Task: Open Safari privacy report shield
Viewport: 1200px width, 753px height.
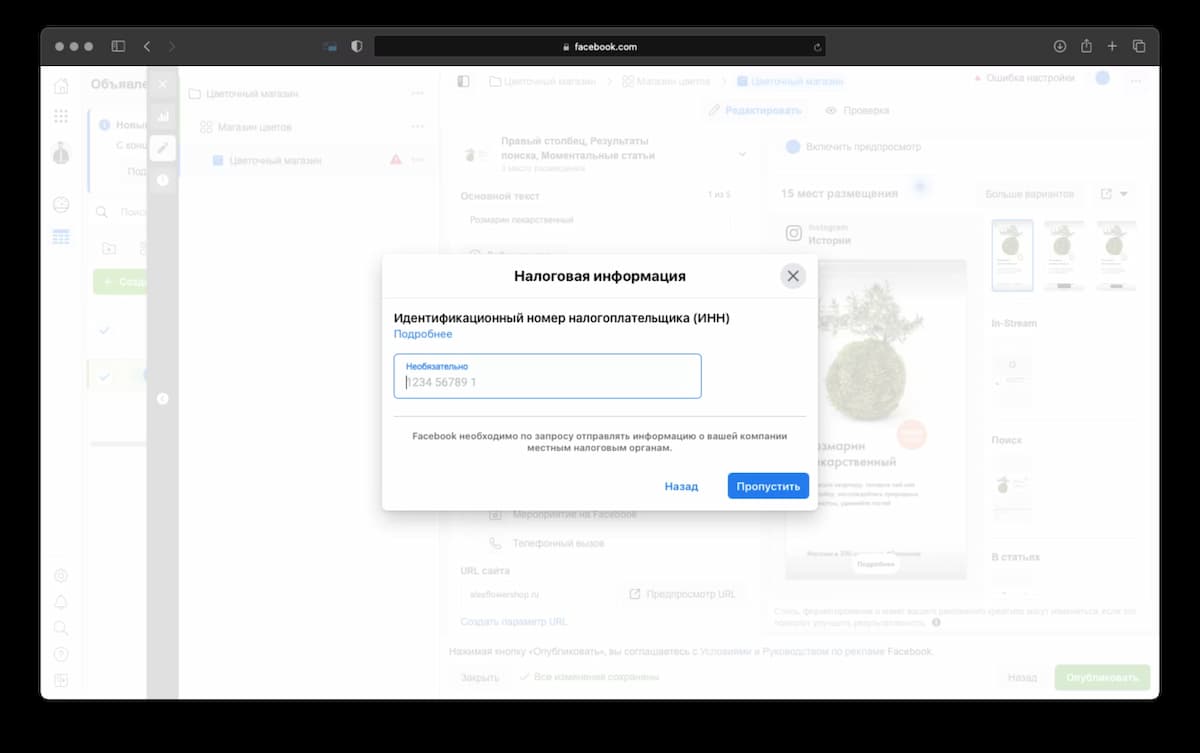Action: point(357,46)
